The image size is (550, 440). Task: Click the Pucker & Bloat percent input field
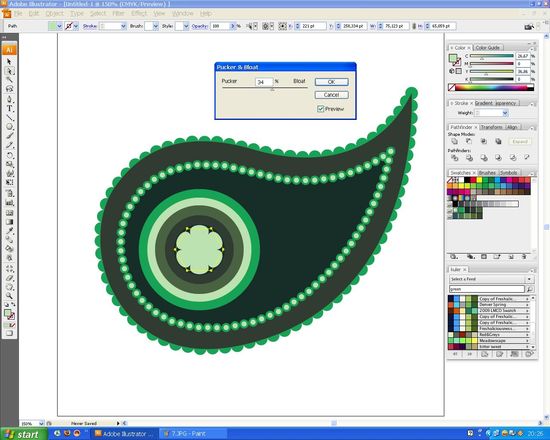tap(264, 82)
